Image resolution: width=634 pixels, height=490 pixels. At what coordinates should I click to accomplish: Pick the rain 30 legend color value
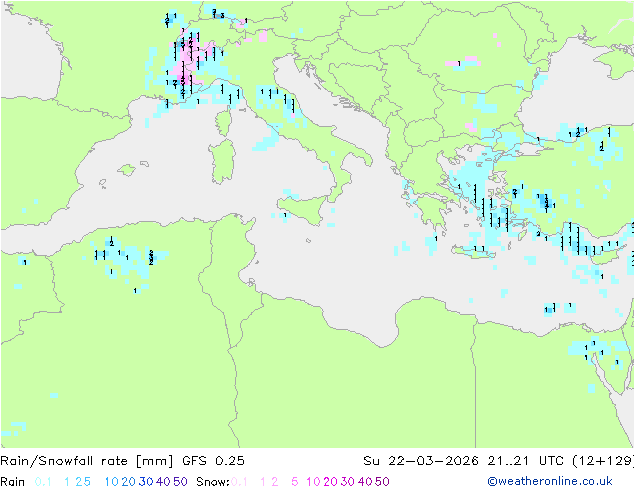(x=146, y=482)
